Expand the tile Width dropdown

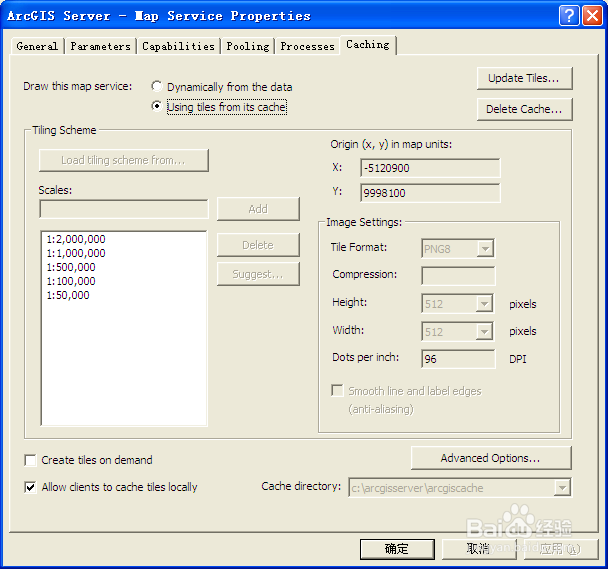[x=485, y=332]
